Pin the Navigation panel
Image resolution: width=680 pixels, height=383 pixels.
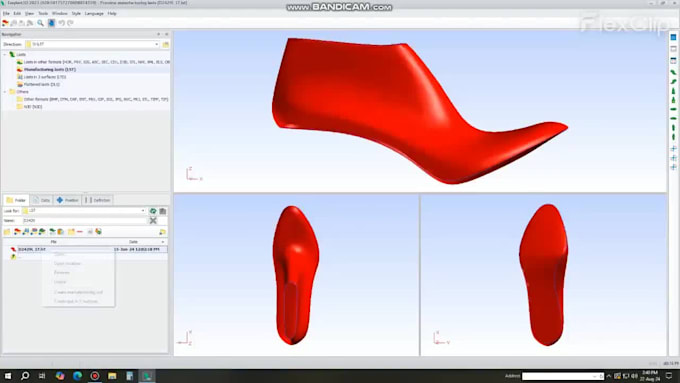pyautogui.click(x=158, y=34)
